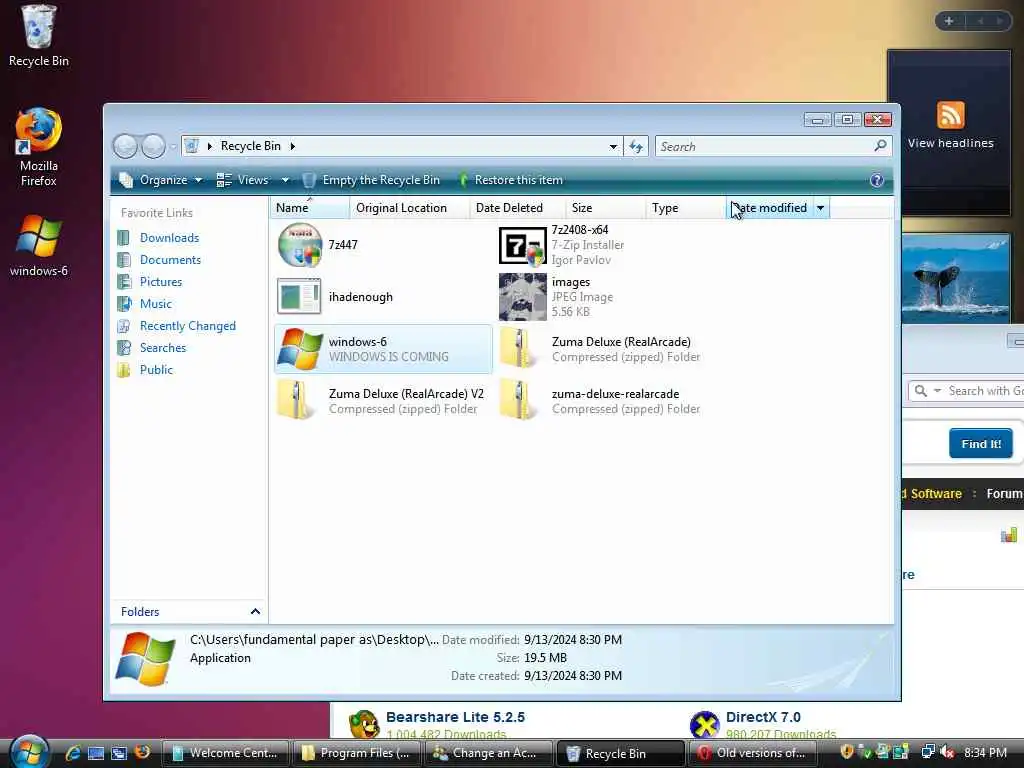The height and width of the screenshot is (768, 1024).
Task: Click Restore this item
Action: click(511, 180)
